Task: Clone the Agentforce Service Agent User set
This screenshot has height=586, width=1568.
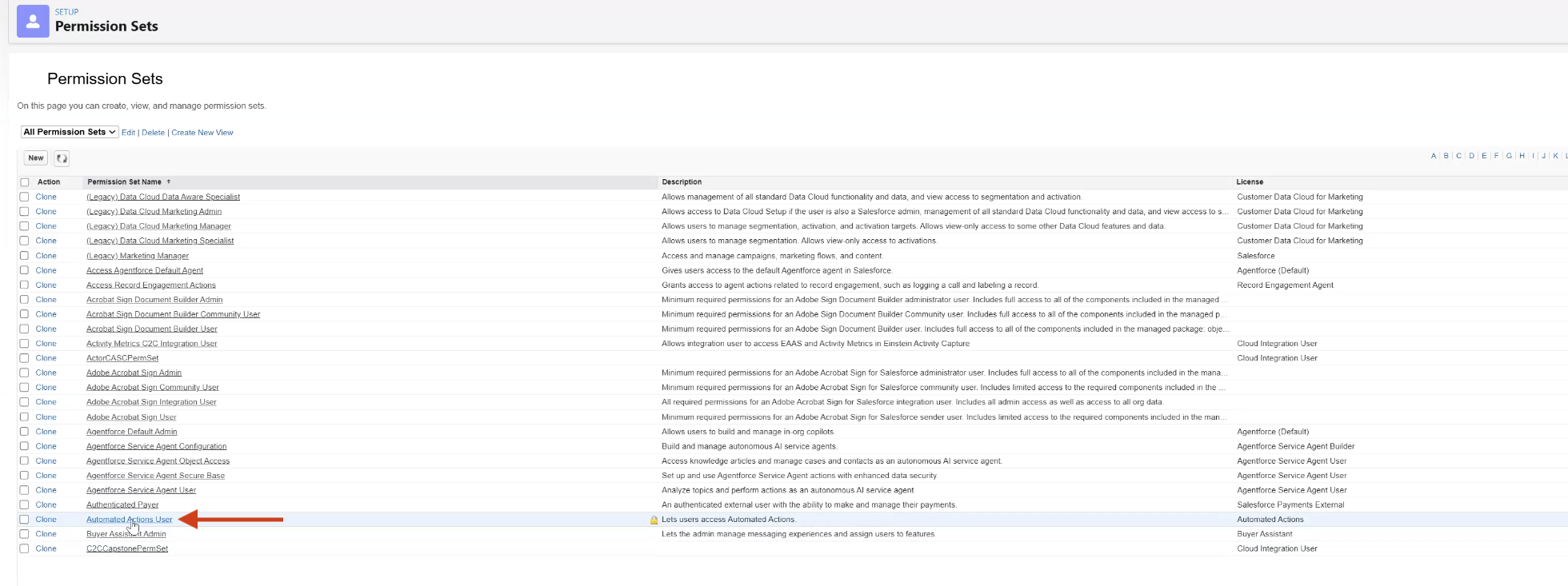Action: [46, 490]
